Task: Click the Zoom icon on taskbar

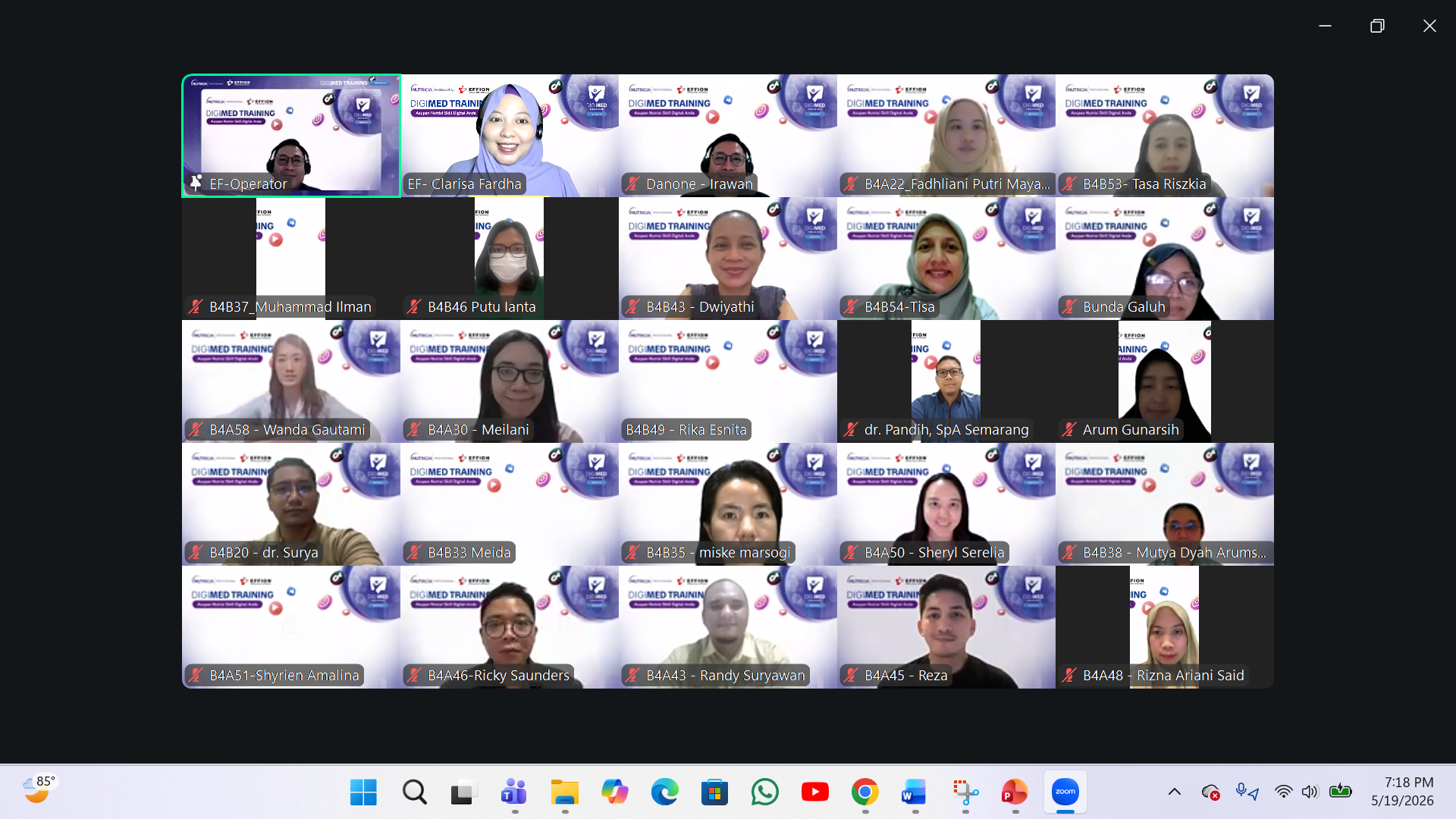Action: [1065, 792]
